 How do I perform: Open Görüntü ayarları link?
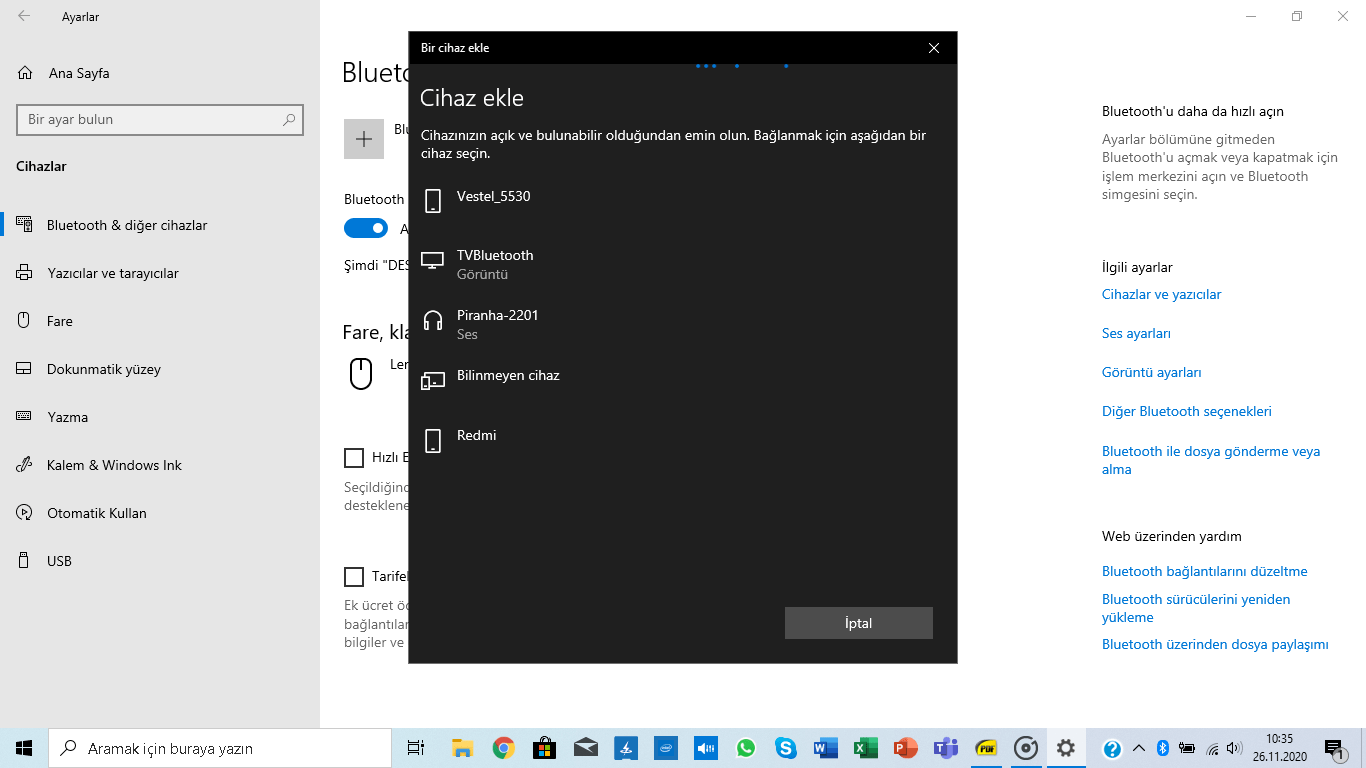1152,373
